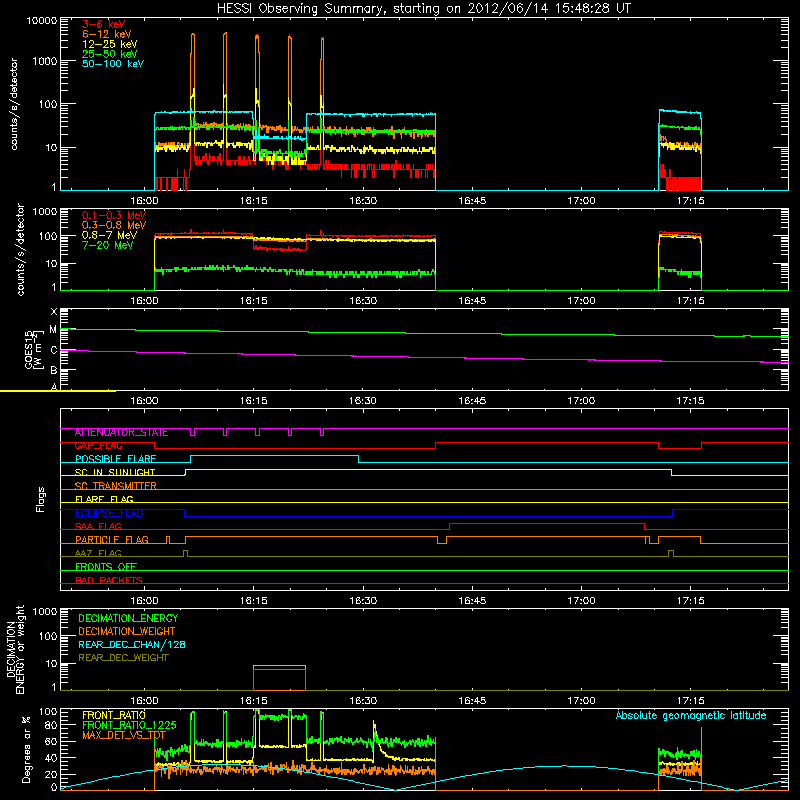Select the yellow 12-25 keV legend entry
800x800 pixels.
click(109, 44)
